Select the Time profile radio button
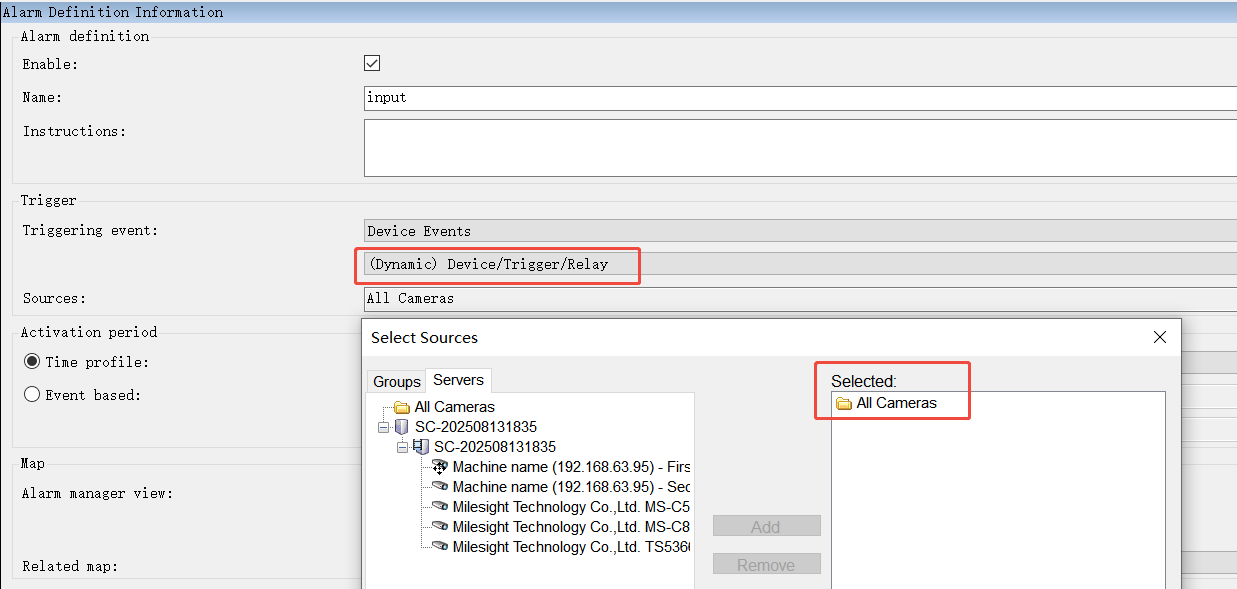This screenshot has width=1237, height=589. tap(32, 362)
